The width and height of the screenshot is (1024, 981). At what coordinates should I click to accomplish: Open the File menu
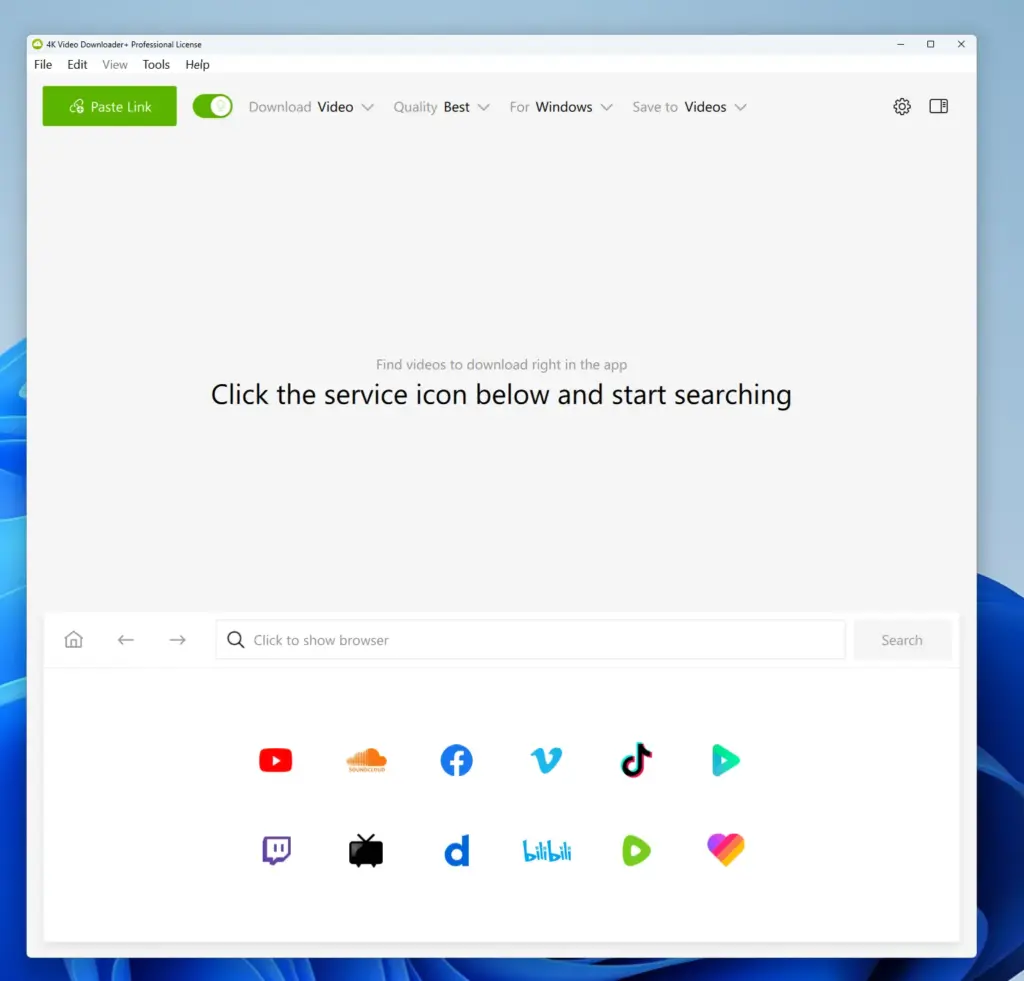click(x=43, y=65)
